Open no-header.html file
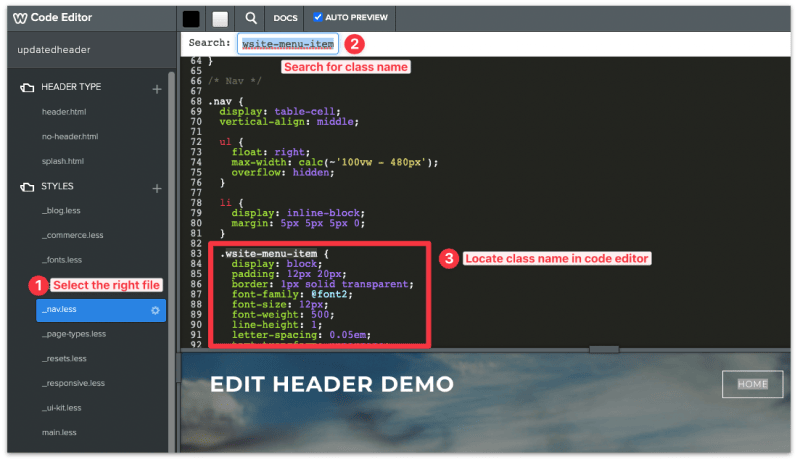This screenshot has height=460, width=800. (x=70, y=136)
